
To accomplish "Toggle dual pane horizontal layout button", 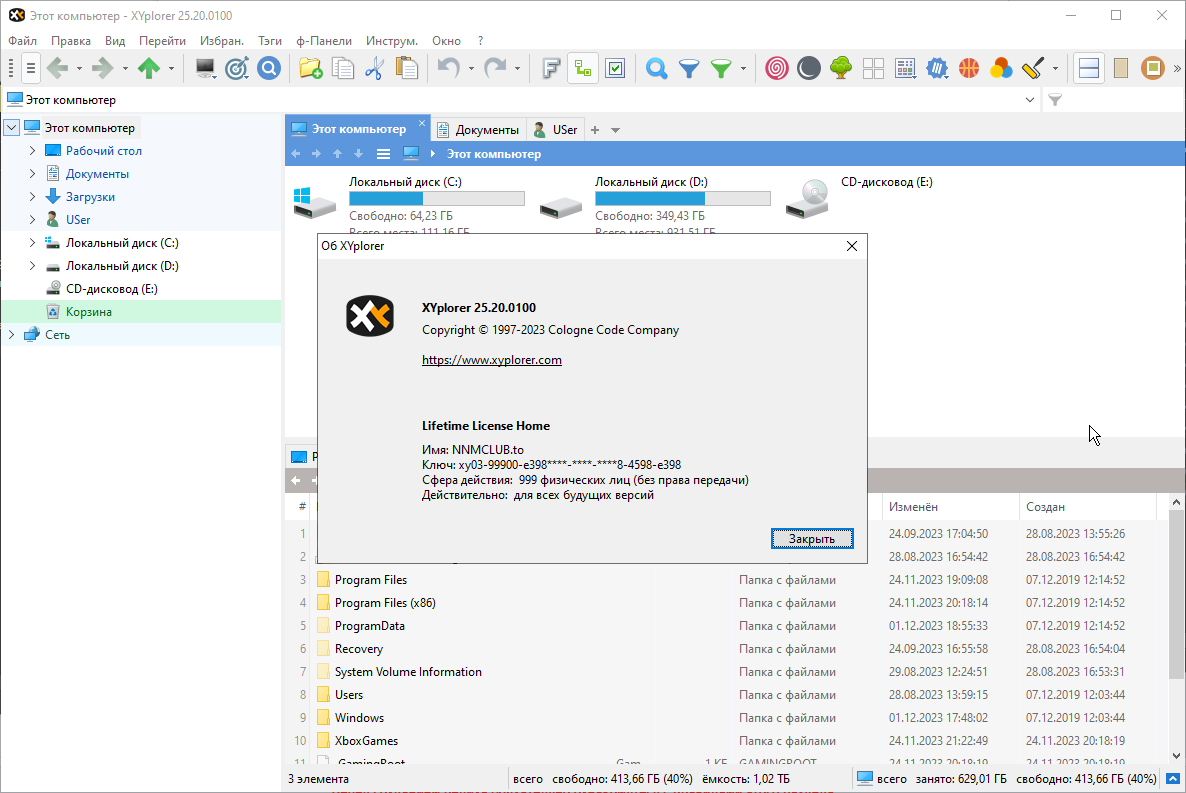I will [x=1089, y=68].
